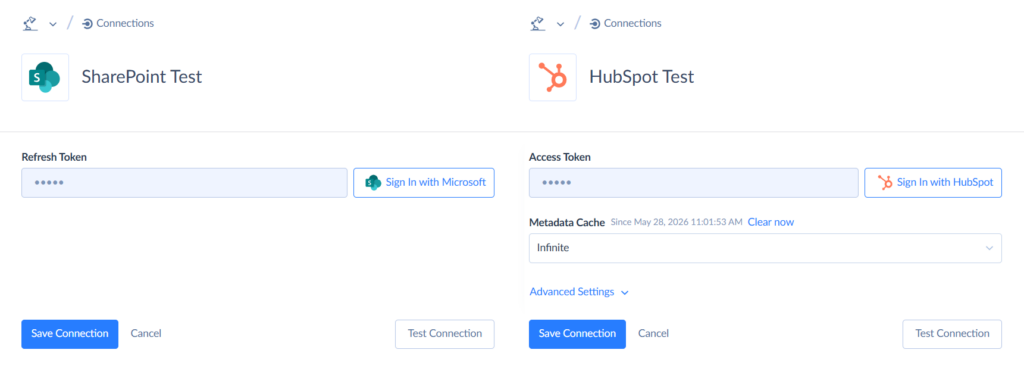This screenshot has height=381, width=1024.
Task: Click the workspace icon above HubSpot Test
Action: (x=537, y=24)
